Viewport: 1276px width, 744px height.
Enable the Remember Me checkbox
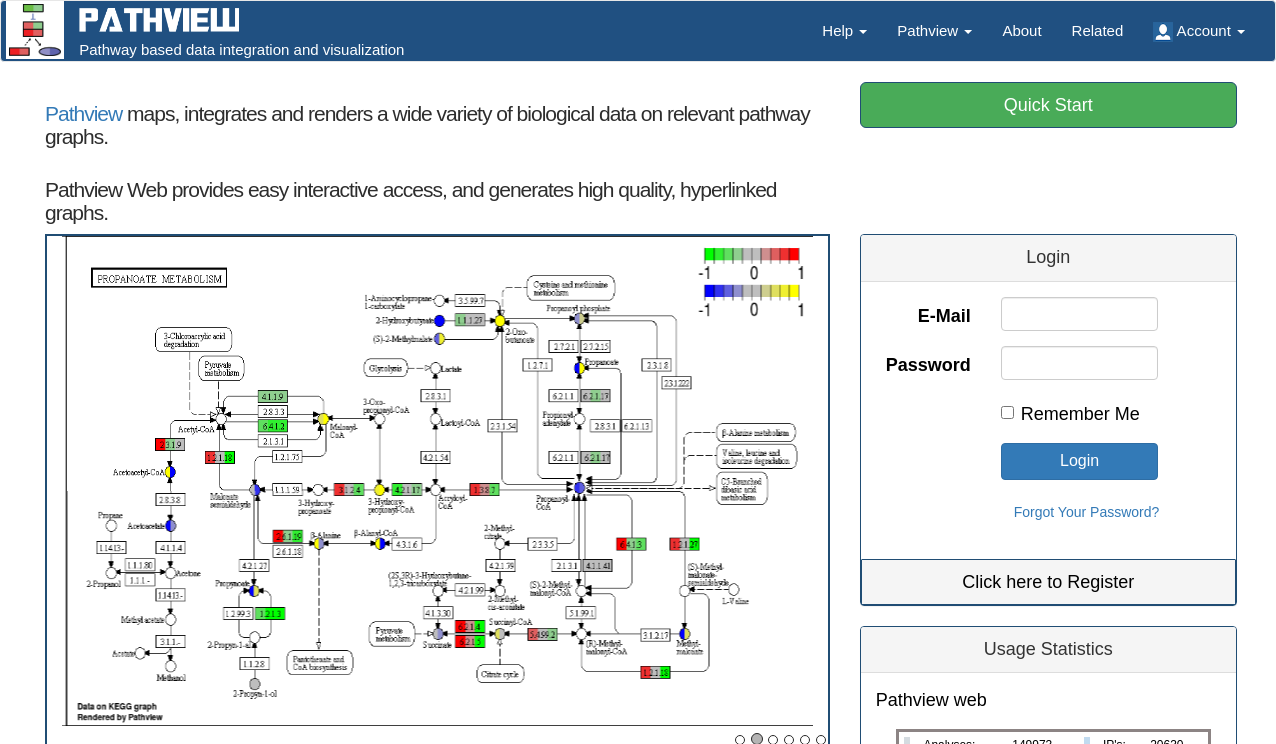[x=1007, y=413]
